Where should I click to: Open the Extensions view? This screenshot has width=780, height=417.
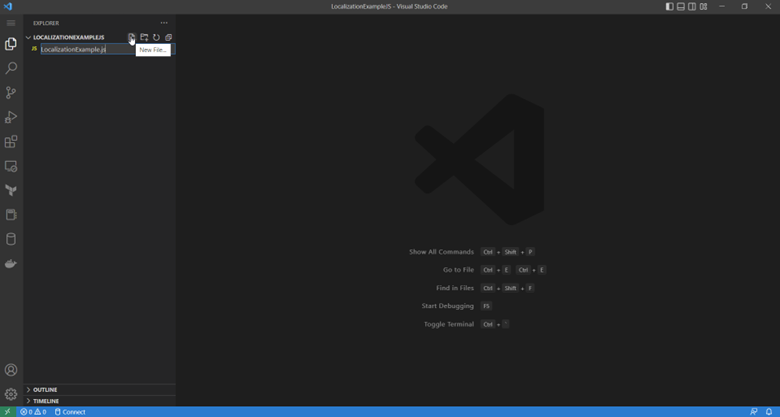click(x=11, y=141)
